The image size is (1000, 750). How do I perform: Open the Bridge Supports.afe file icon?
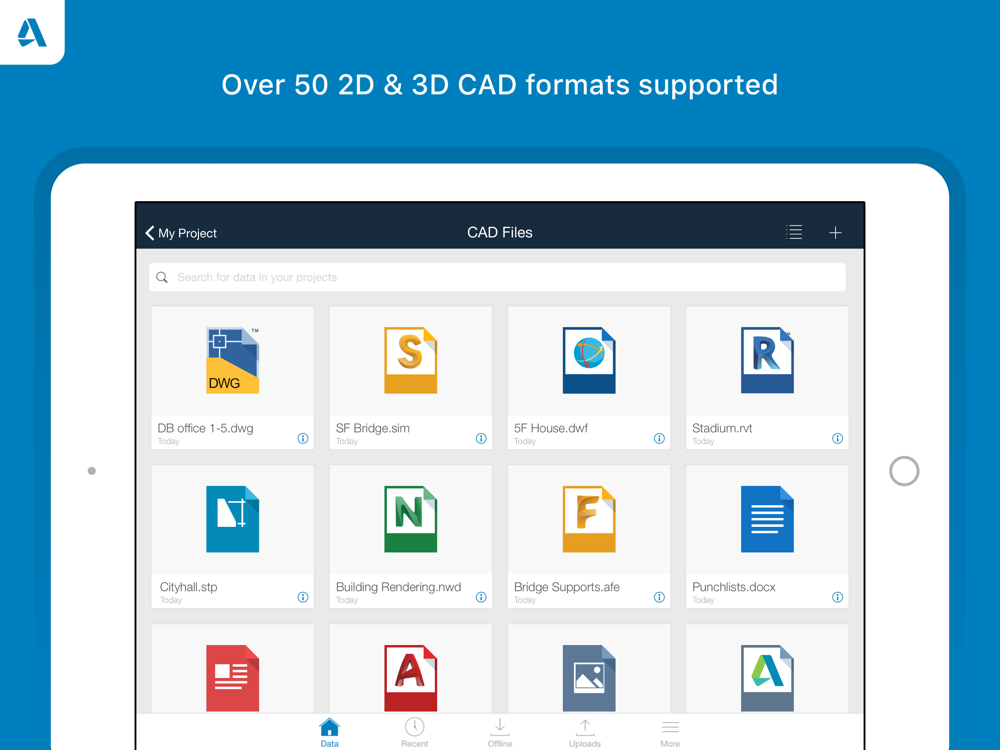[589, 519]
